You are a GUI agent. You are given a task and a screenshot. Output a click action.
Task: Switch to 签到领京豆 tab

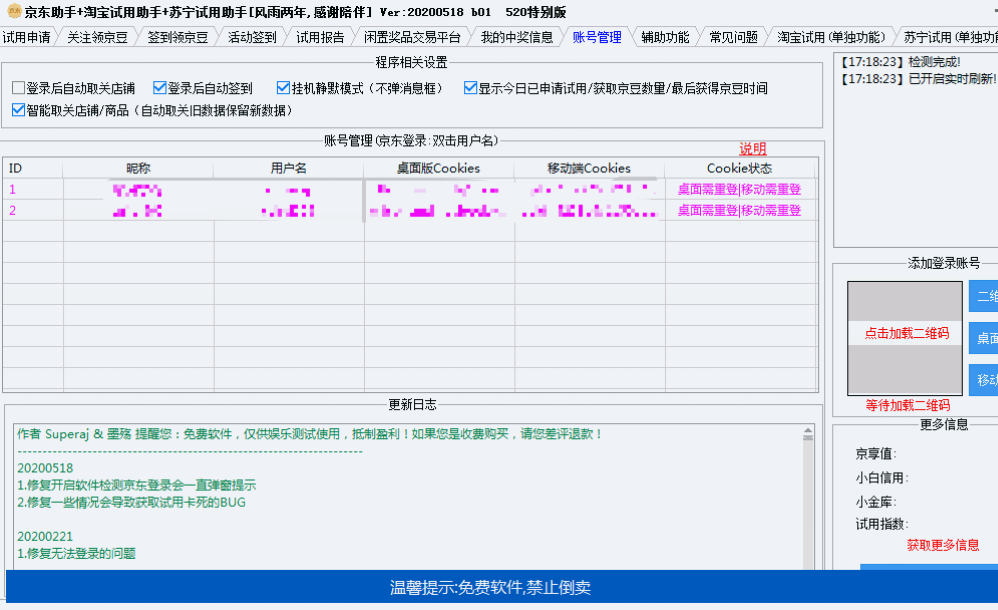(x=178, y=37)
